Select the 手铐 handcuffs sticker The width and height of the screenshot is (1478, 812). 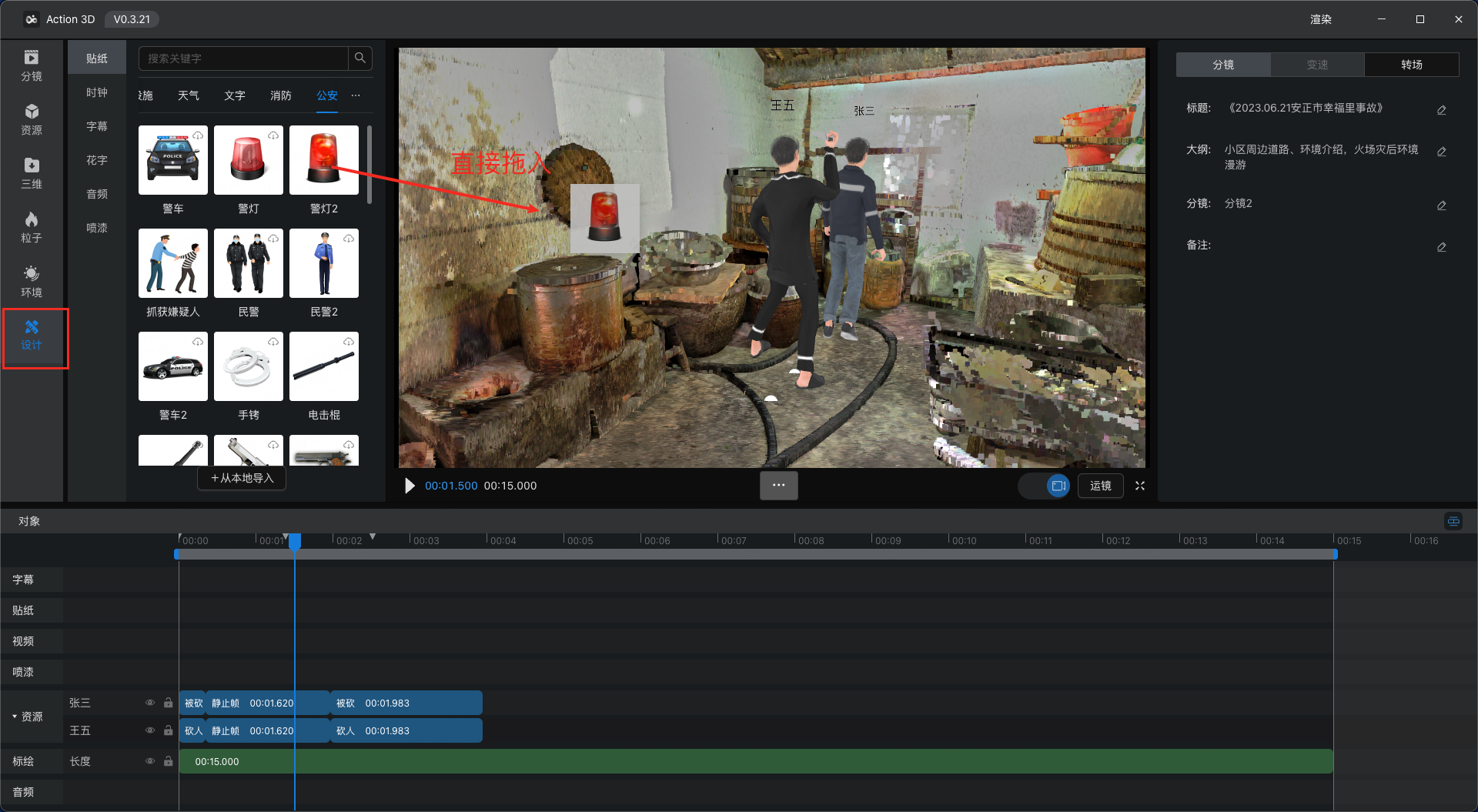249,366
